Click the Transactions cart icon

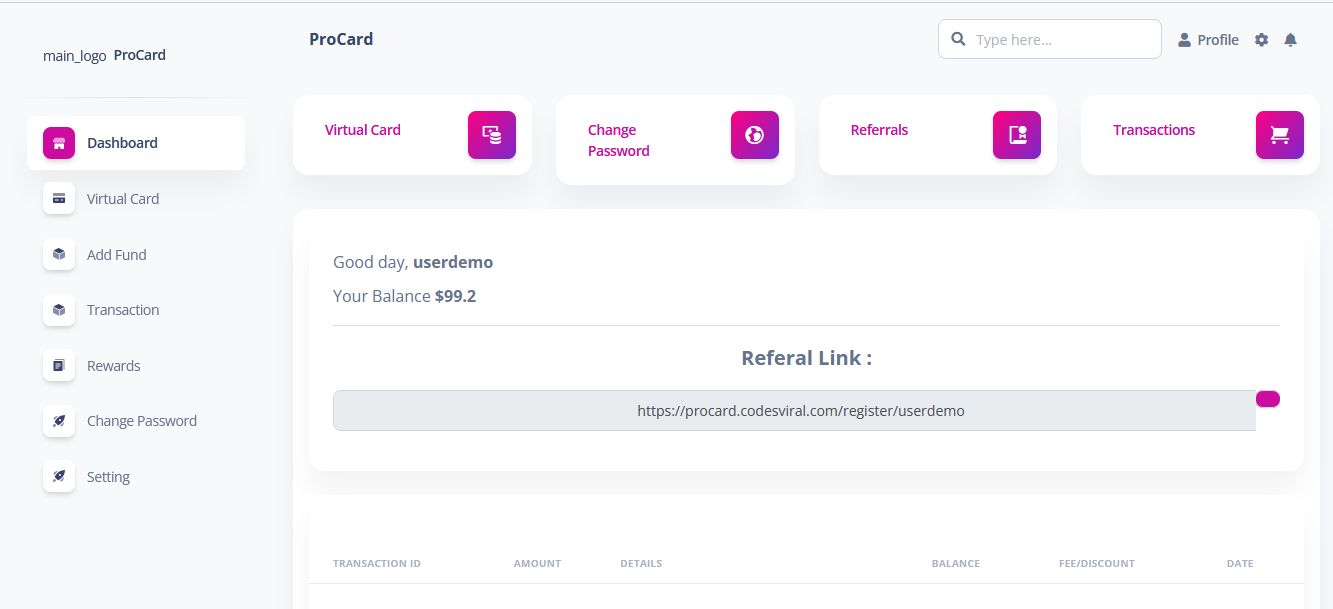1279,135
